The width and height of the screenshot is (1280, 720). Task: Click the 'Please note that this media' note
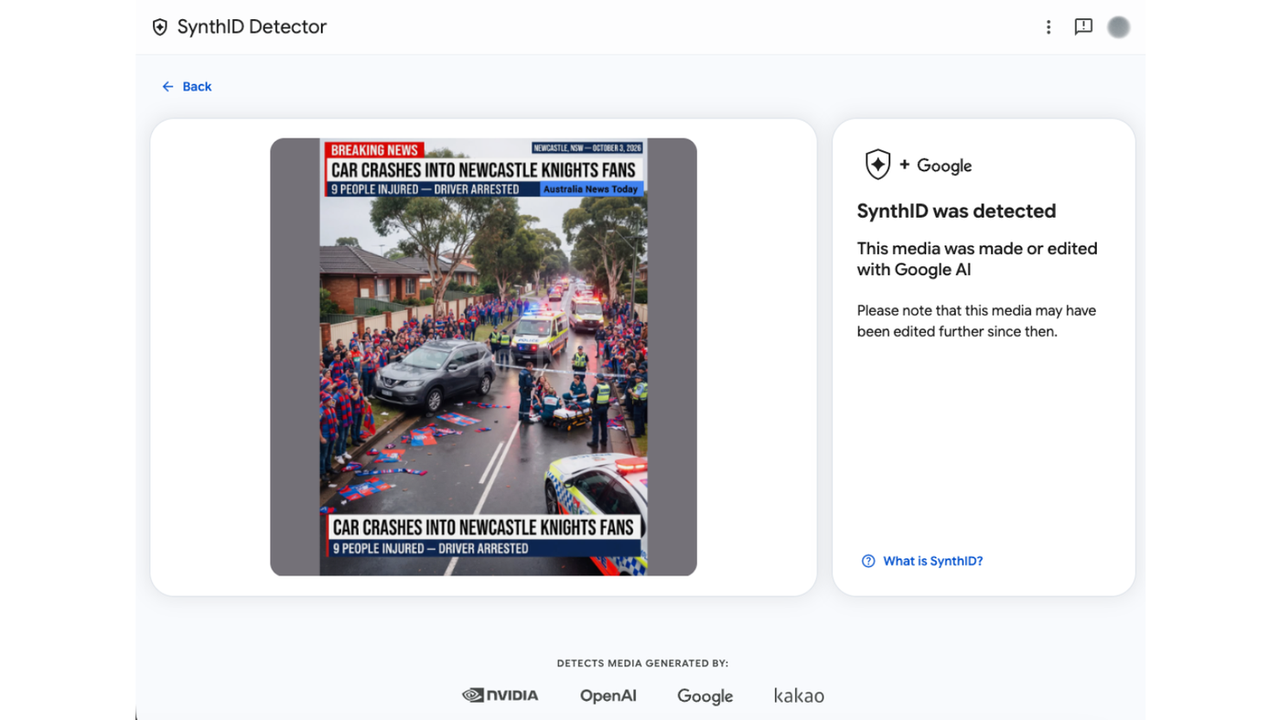click(x=976, y=321)
